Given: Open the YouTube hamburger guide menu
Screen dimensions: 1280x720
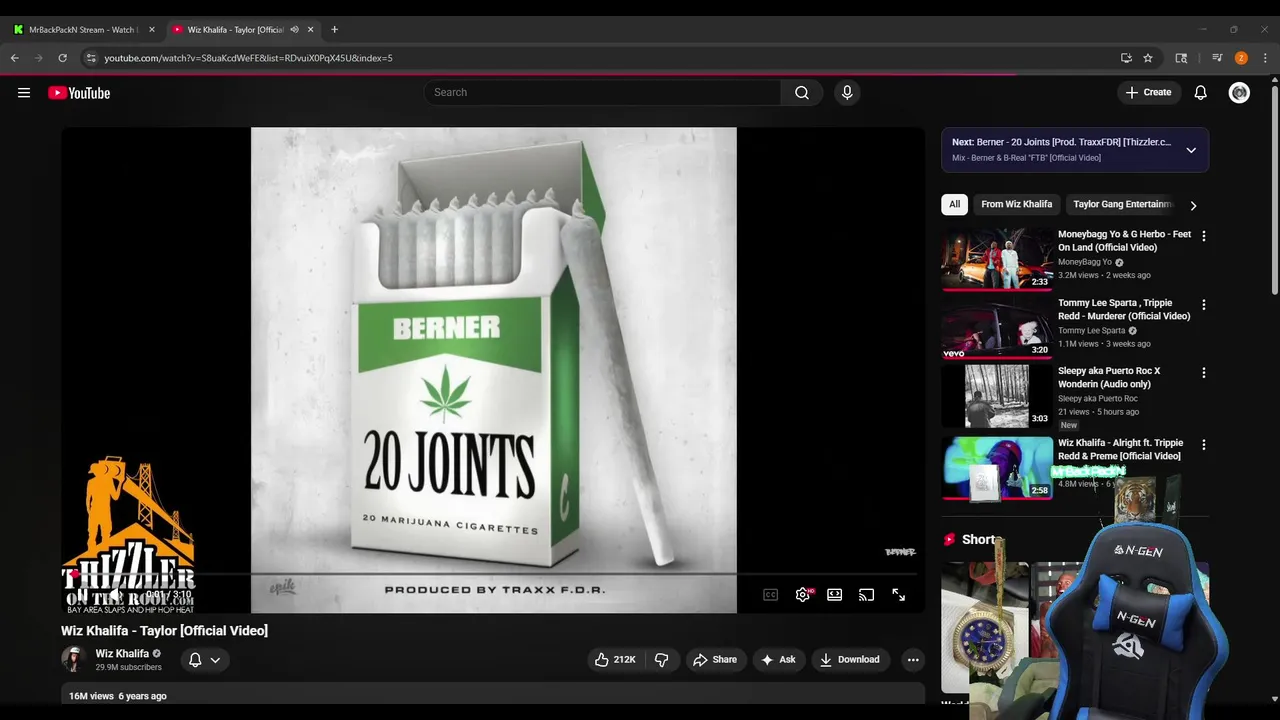Looking at the screenshot, I should [24, 93].
